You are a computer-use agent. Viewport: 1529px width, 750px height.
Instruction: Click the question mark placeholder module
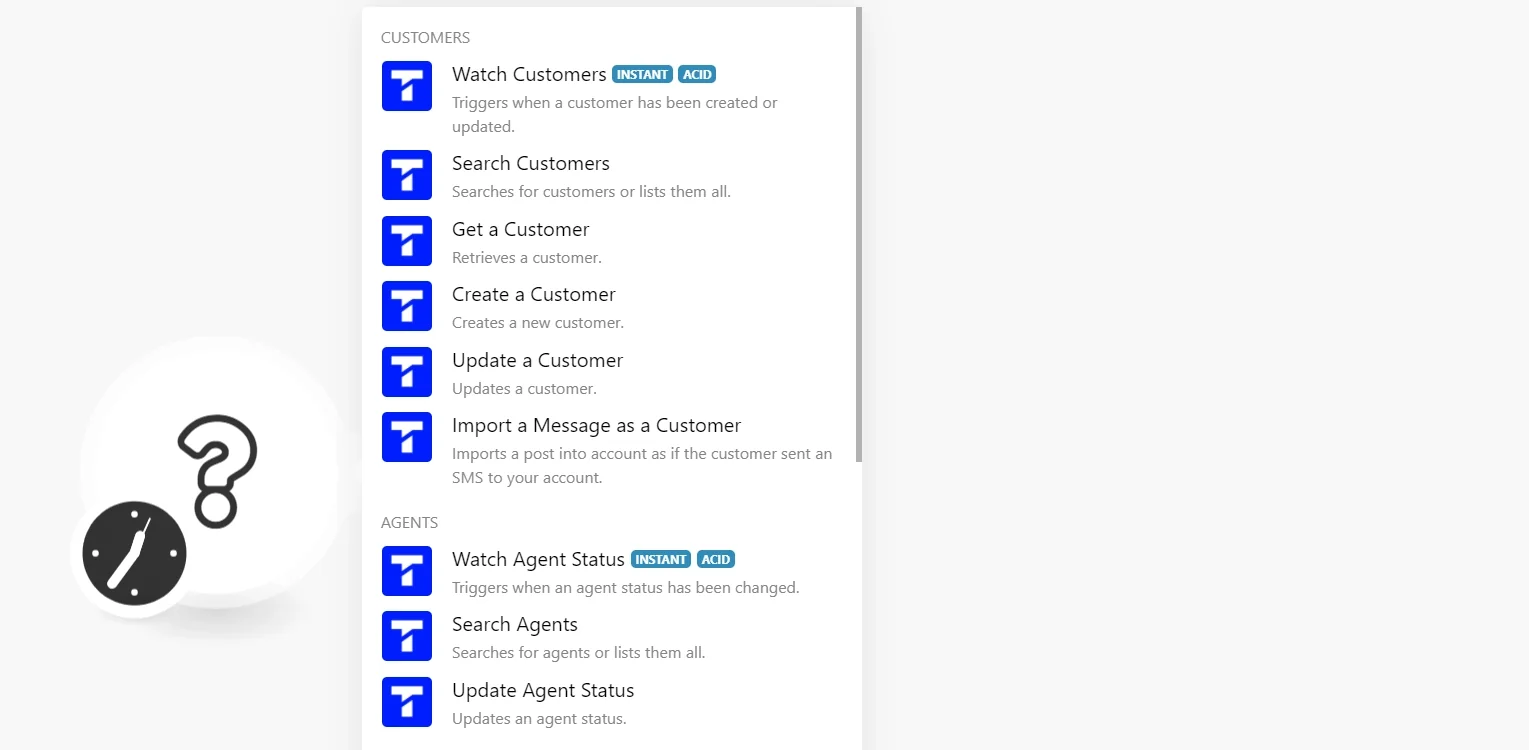pyautogui.click(x=215, y=472)
